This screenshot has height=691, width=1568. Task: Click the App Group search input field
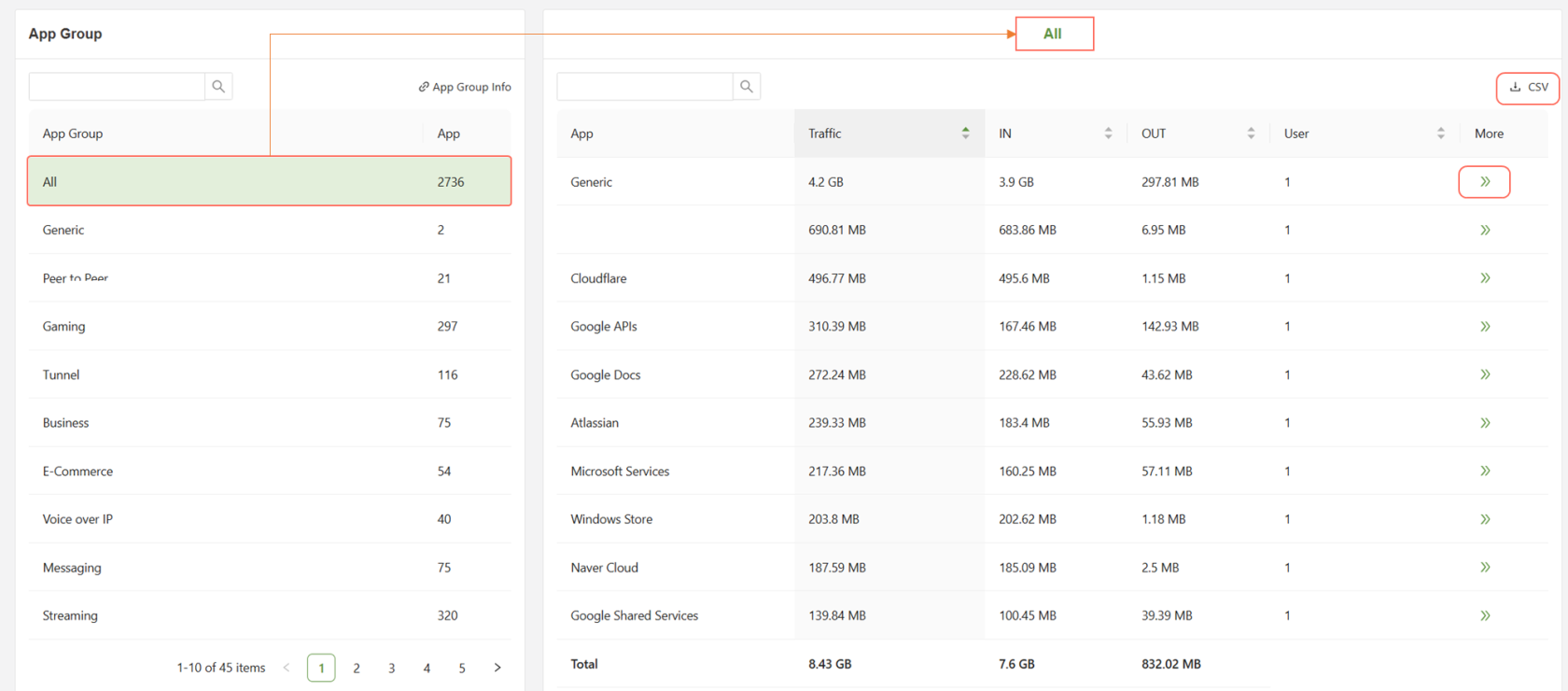(117, 87)
